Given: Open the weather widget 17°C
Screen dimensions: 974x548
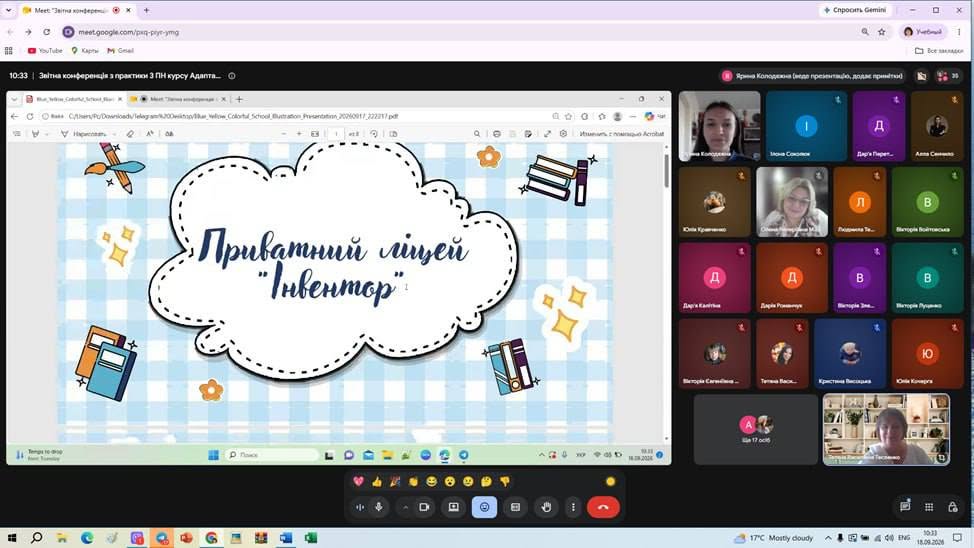Looking at the screenshot, I should click(x=773, y=537).
